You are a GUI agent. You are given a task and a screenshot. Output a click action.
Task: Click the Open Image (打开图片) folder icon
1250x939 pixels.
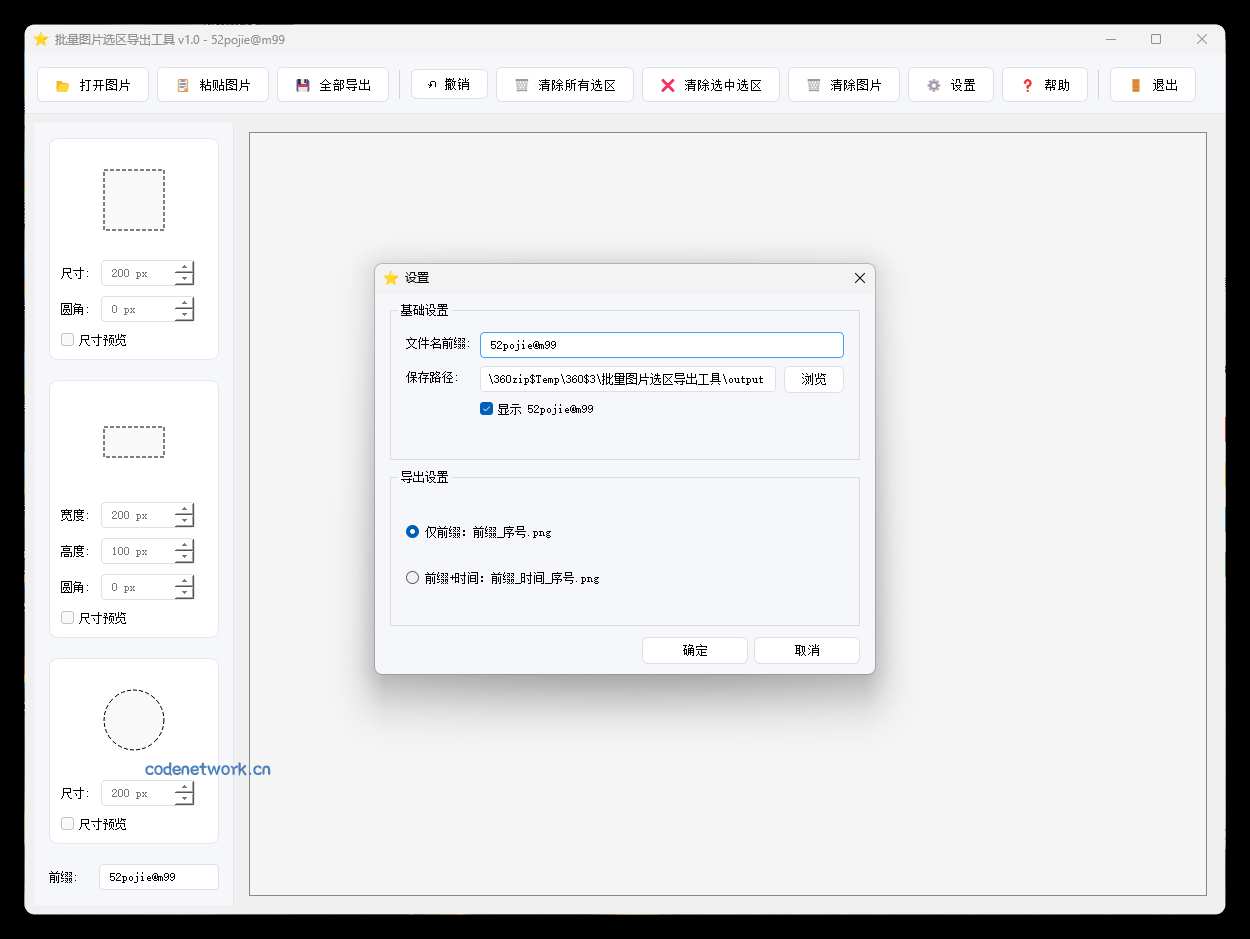[62, 86]
